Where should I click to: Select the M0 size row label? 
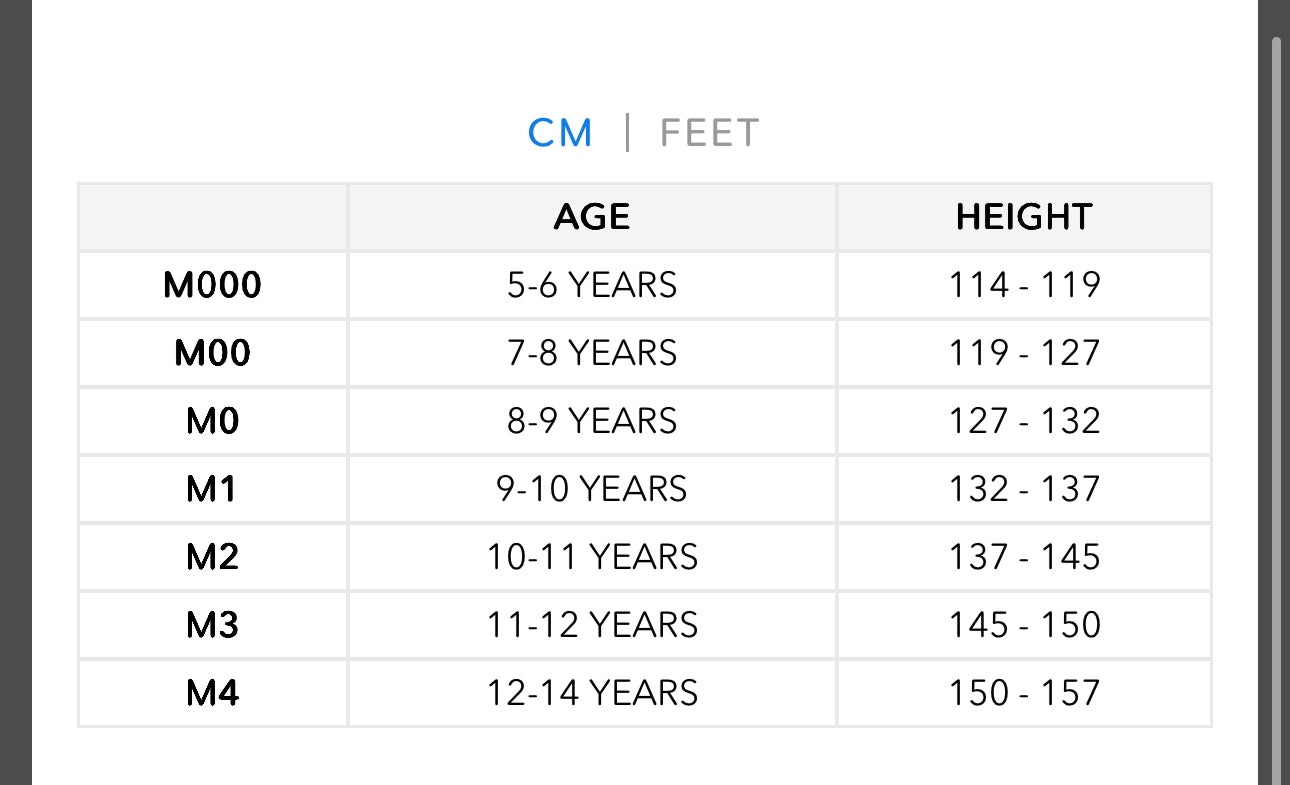213,421
